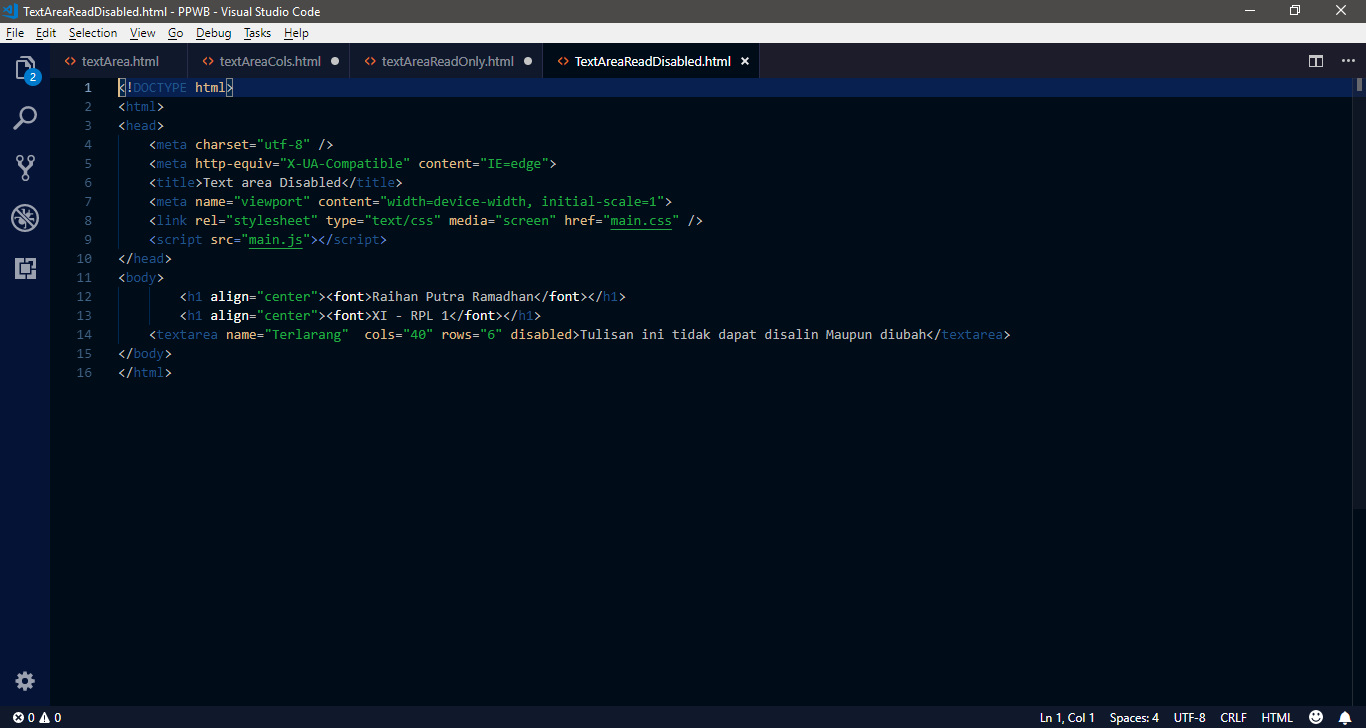Click unsaved dot on textAreaReadOnly.html tab

point(528,61)
